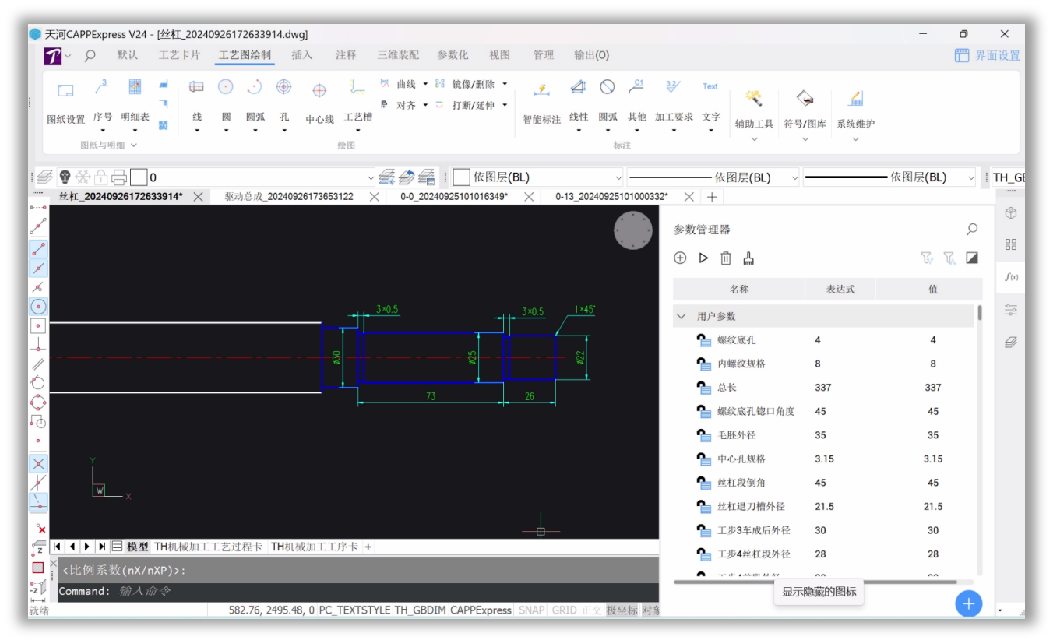Click the layer color swatch beside 0

coord(138,177)
